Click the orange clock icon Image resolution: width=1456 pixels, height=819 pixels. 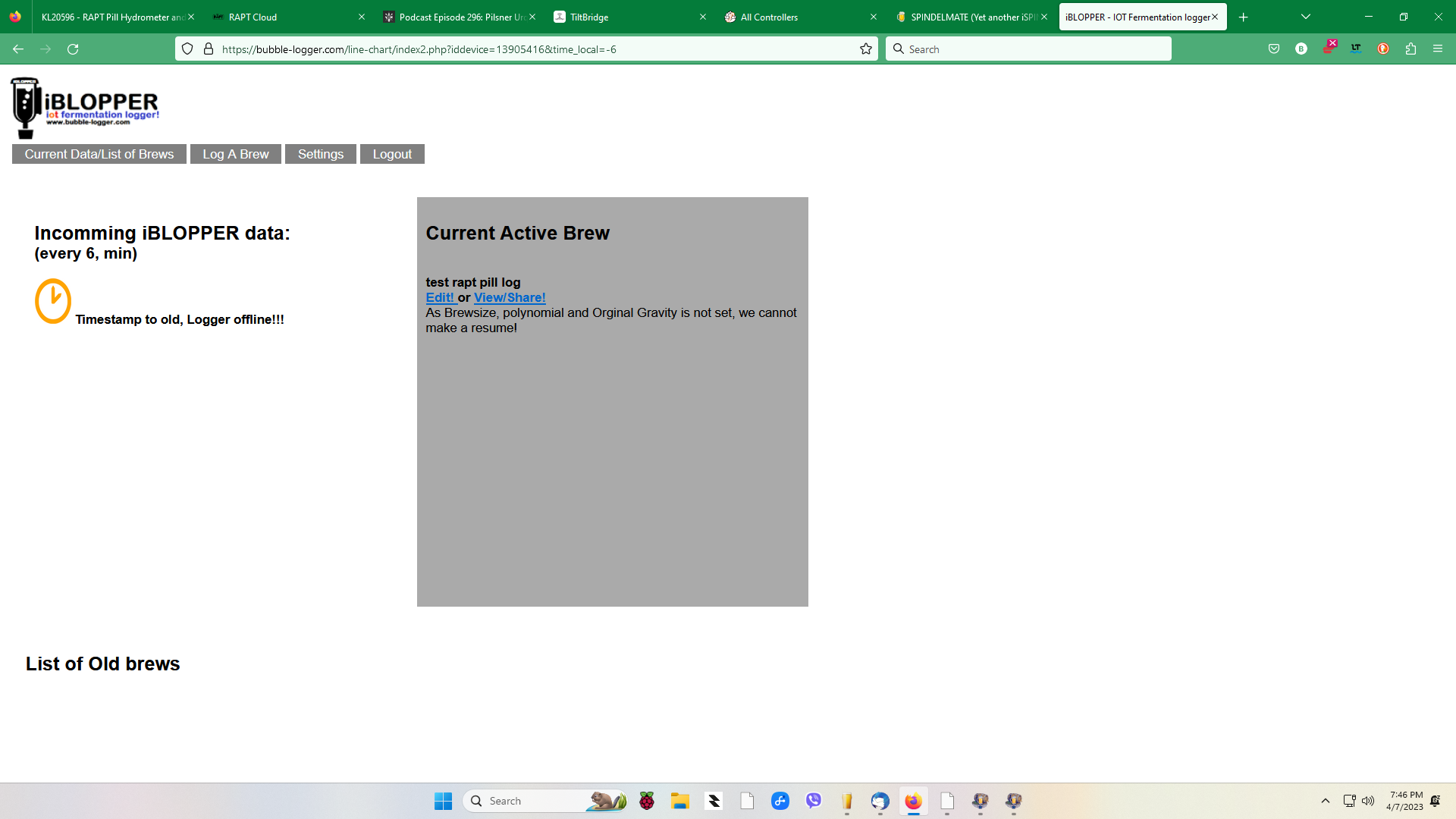click(x=53, y=301)
